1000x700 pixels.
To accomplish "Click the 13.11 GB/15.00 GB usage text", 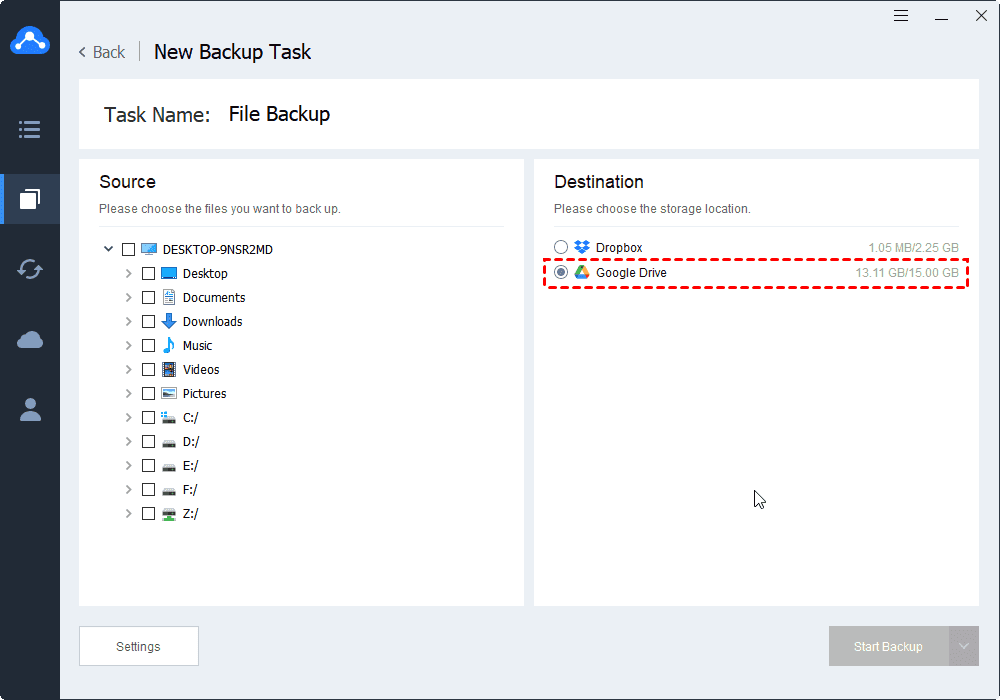I will click(907, 272).
